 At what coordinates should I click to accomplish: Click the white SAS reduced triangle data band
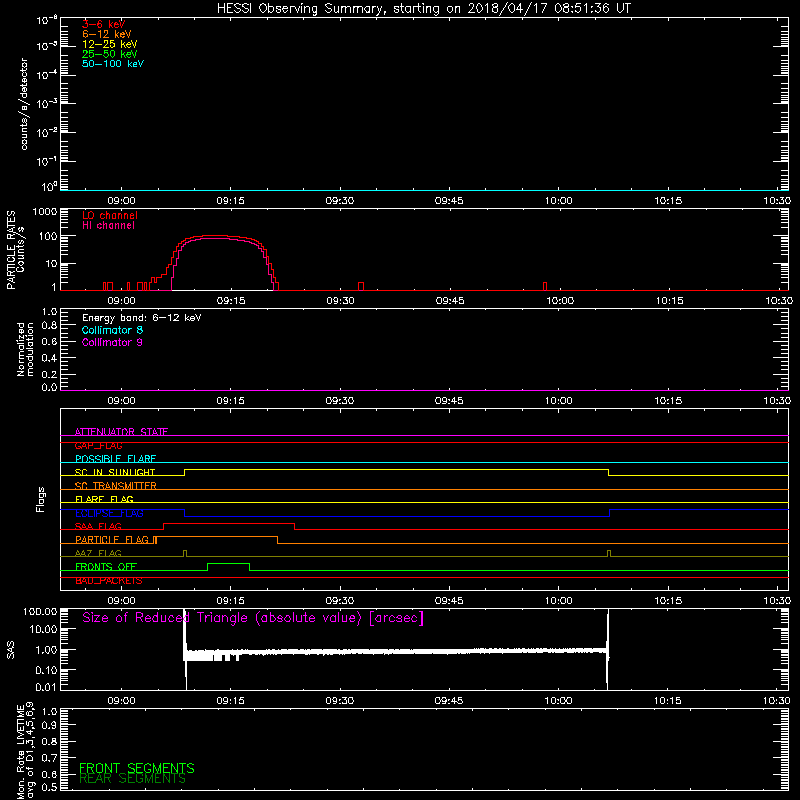pyautogui.click(x=396, y=652)
